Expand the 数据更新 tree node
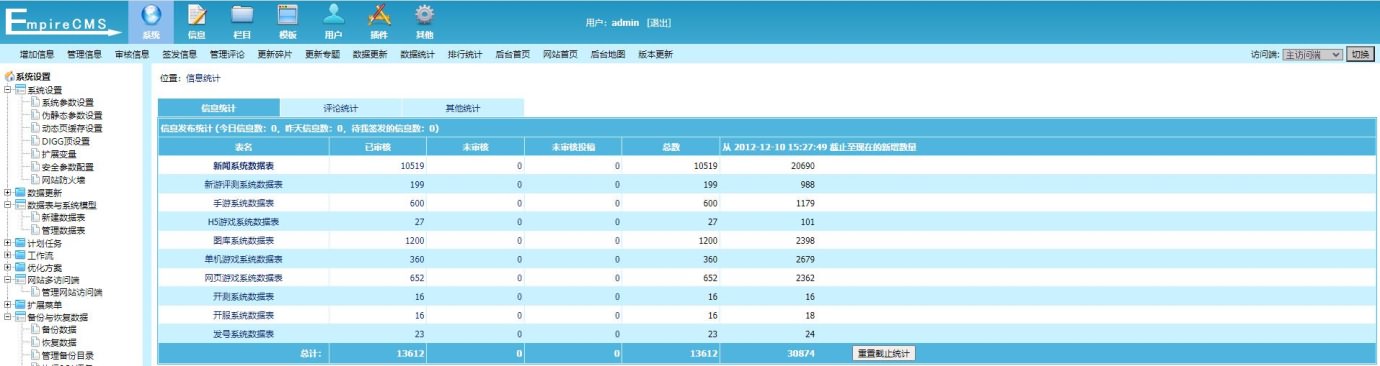 tap(8, 192)
